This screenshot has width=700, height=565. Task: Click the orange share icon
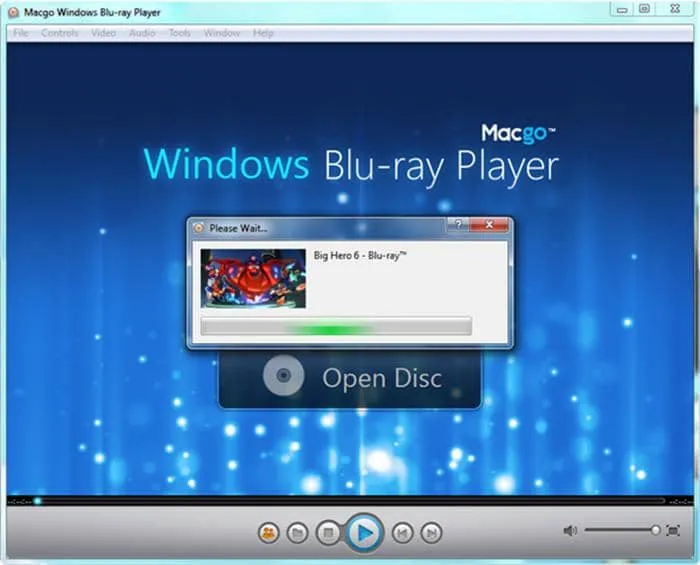tap(268, 533)
